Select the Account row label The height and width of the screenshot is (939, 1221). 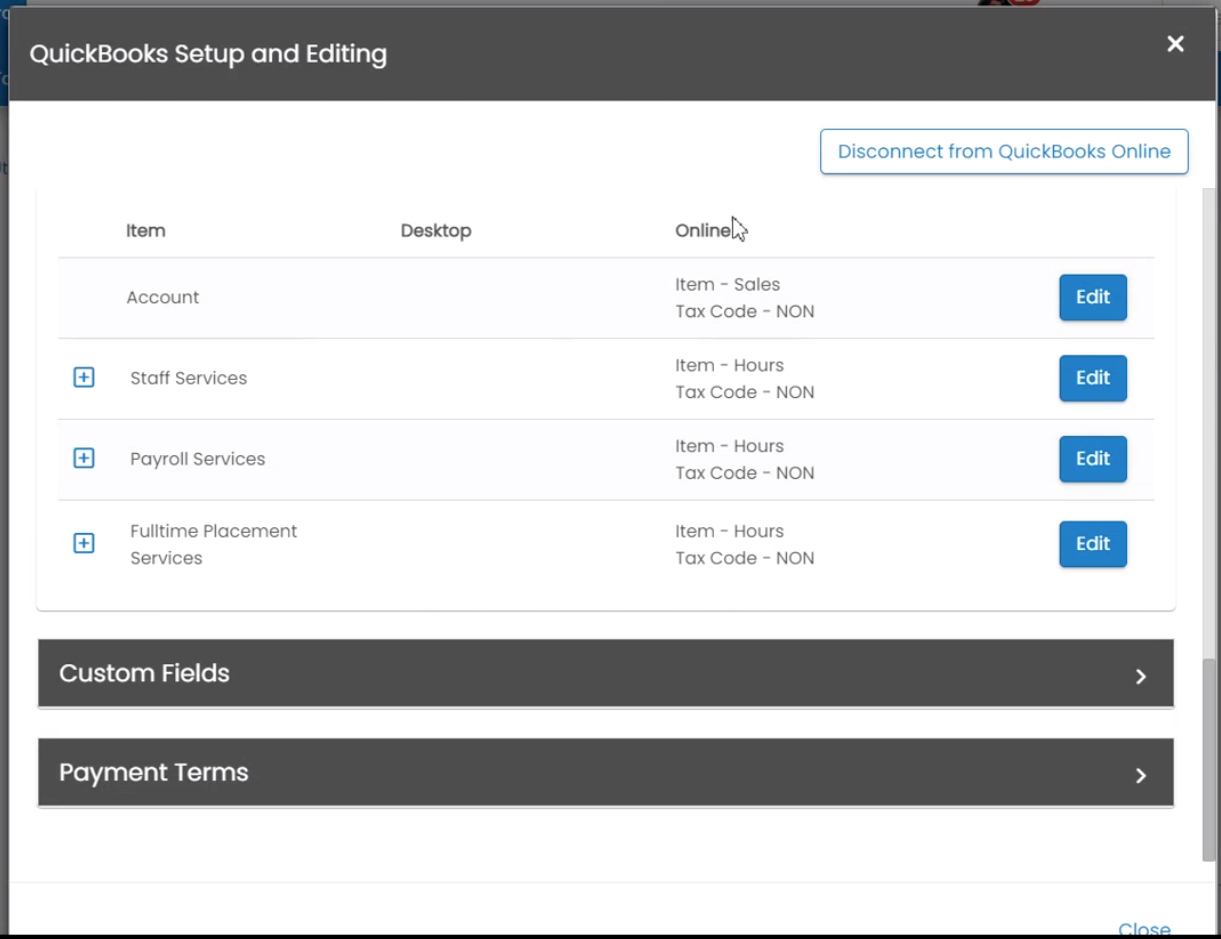(163, 297)
